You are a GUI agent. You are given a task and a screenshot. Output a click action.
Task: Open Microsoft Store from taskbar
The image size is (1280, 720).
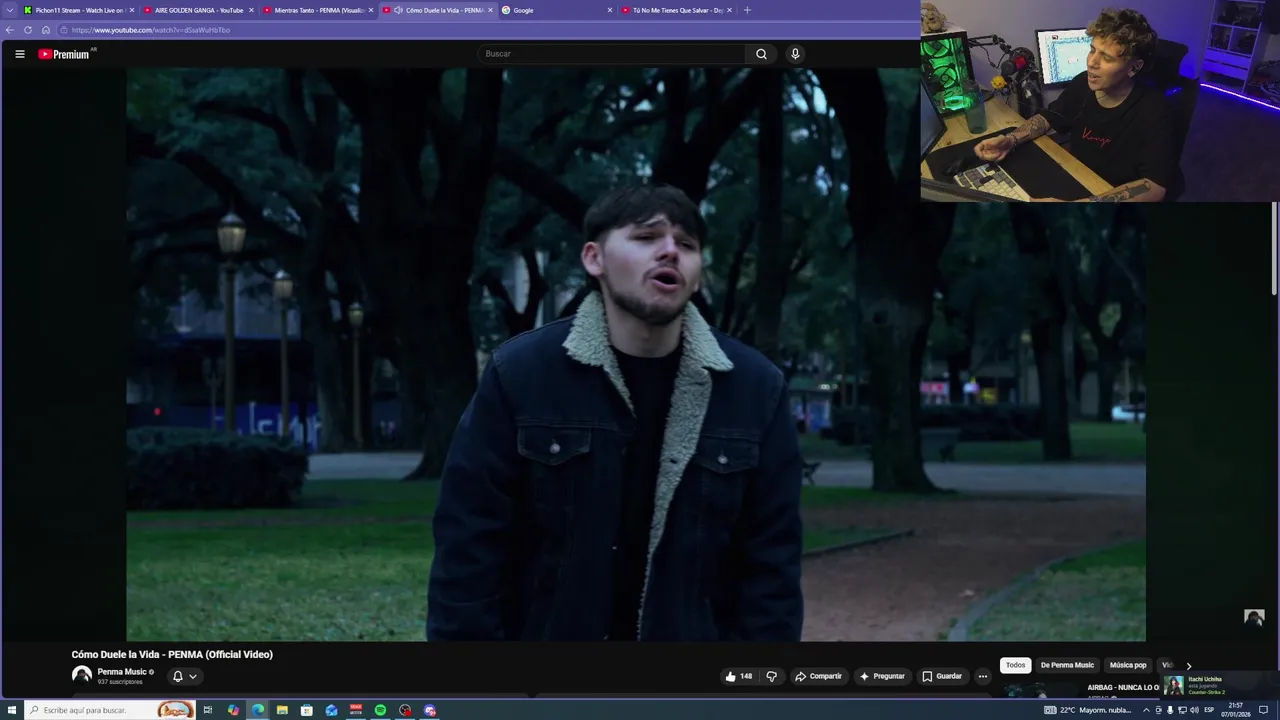click(307, 710)
